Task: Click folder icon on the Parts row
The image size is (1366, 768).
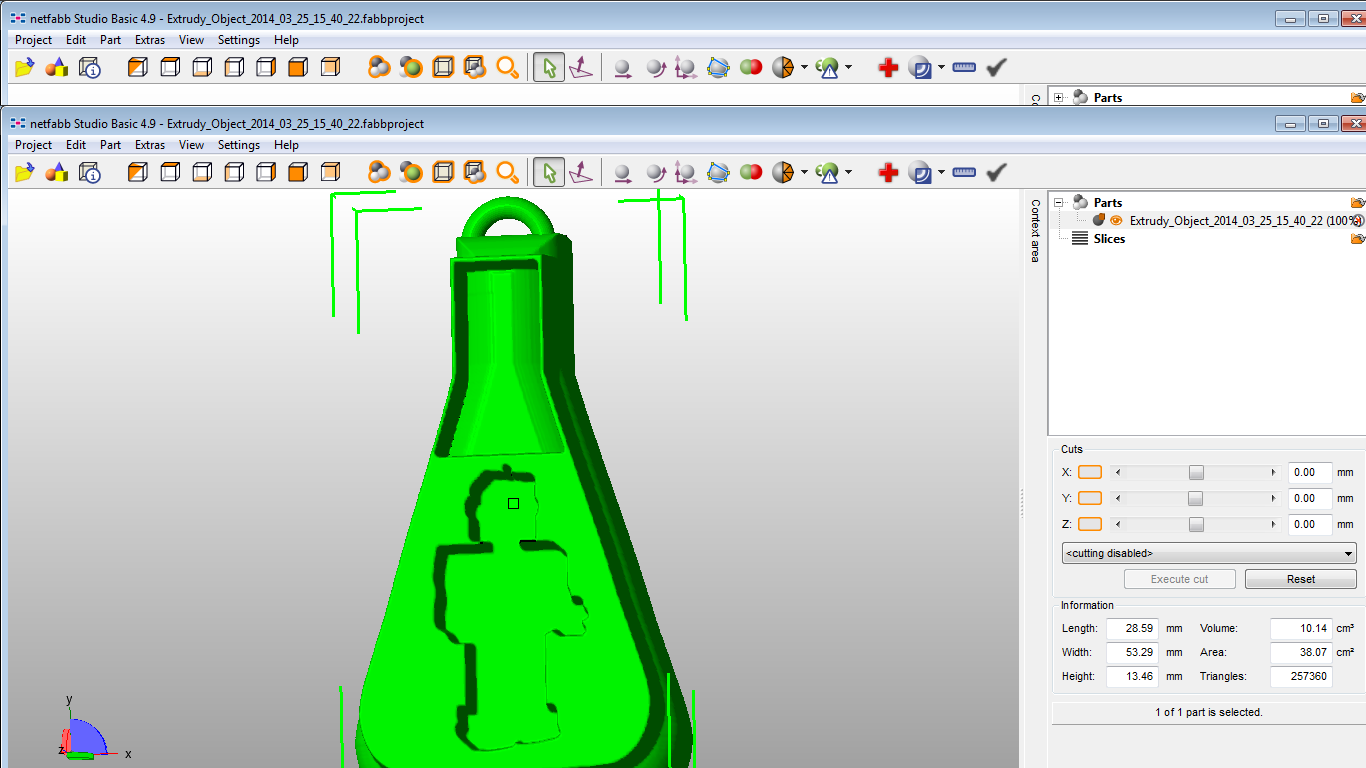Action: 1357,202
